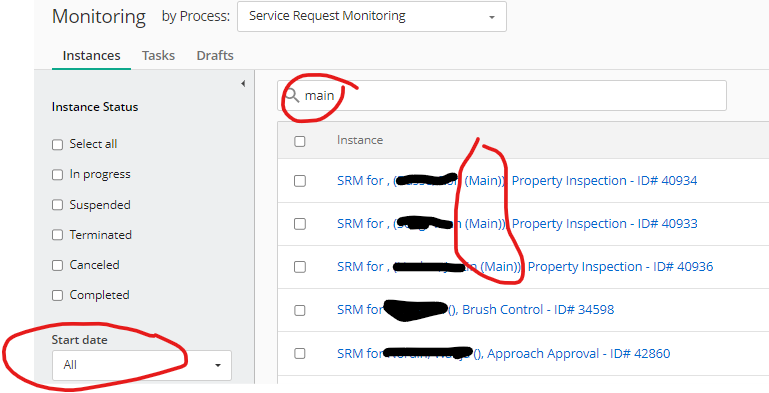This screenshot has height=393, width=769.
Task: Tick the checkbox for ID# 34598
Action: [x=300, y=311]
